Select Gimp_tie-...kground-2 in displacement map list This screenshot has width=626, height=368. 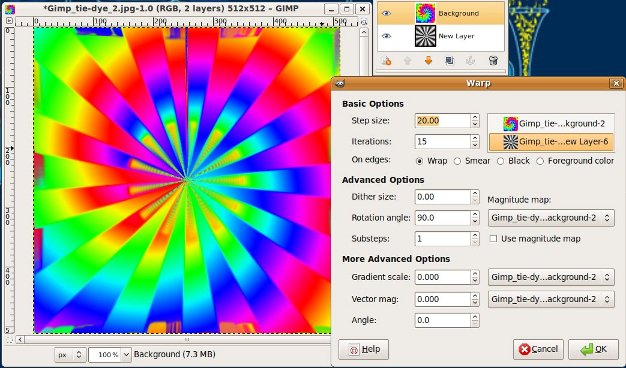[x=551, y=124]
